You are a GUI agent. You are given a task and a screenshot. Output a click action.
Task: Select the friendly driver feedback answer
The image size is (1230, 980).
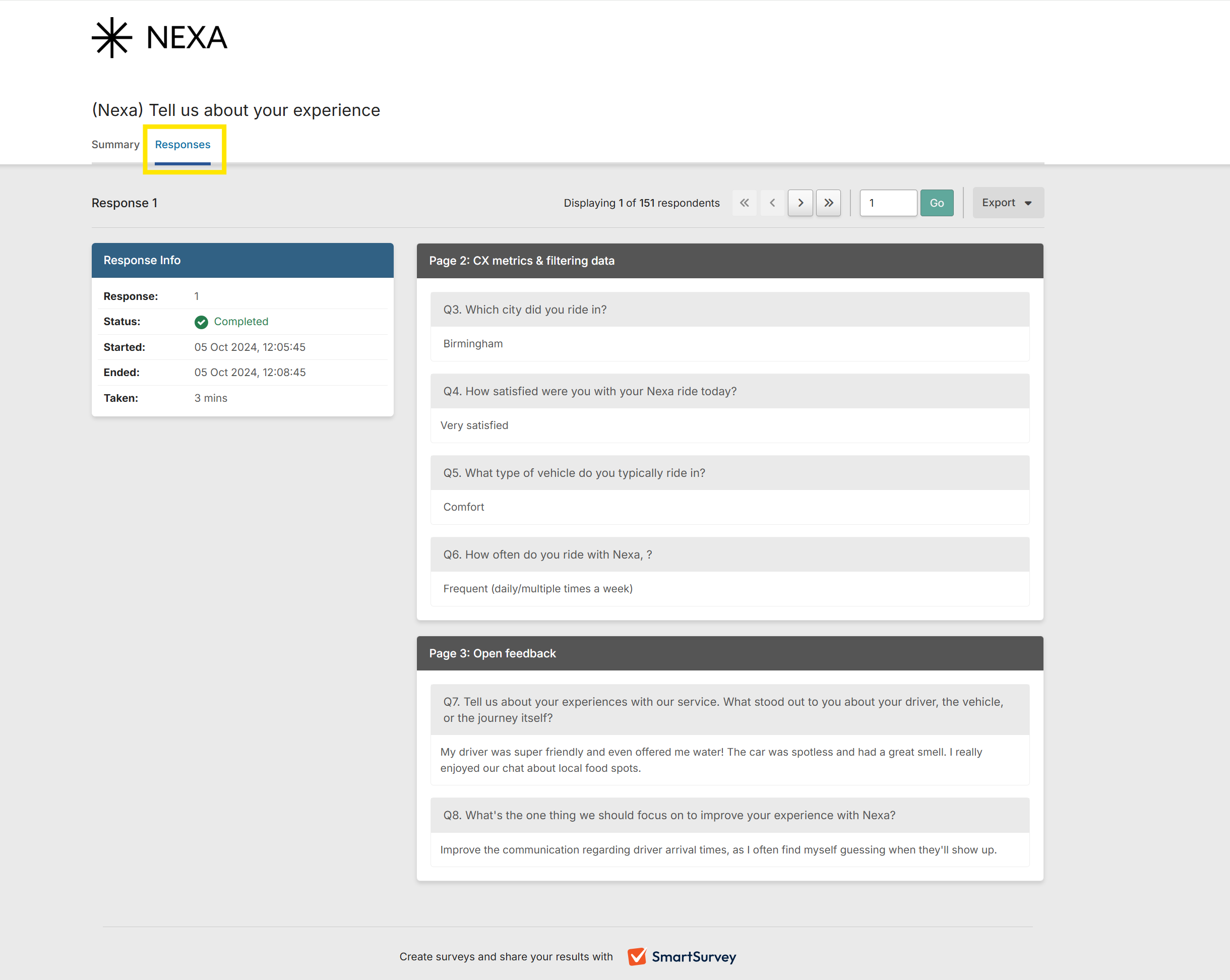pos(711,760)
